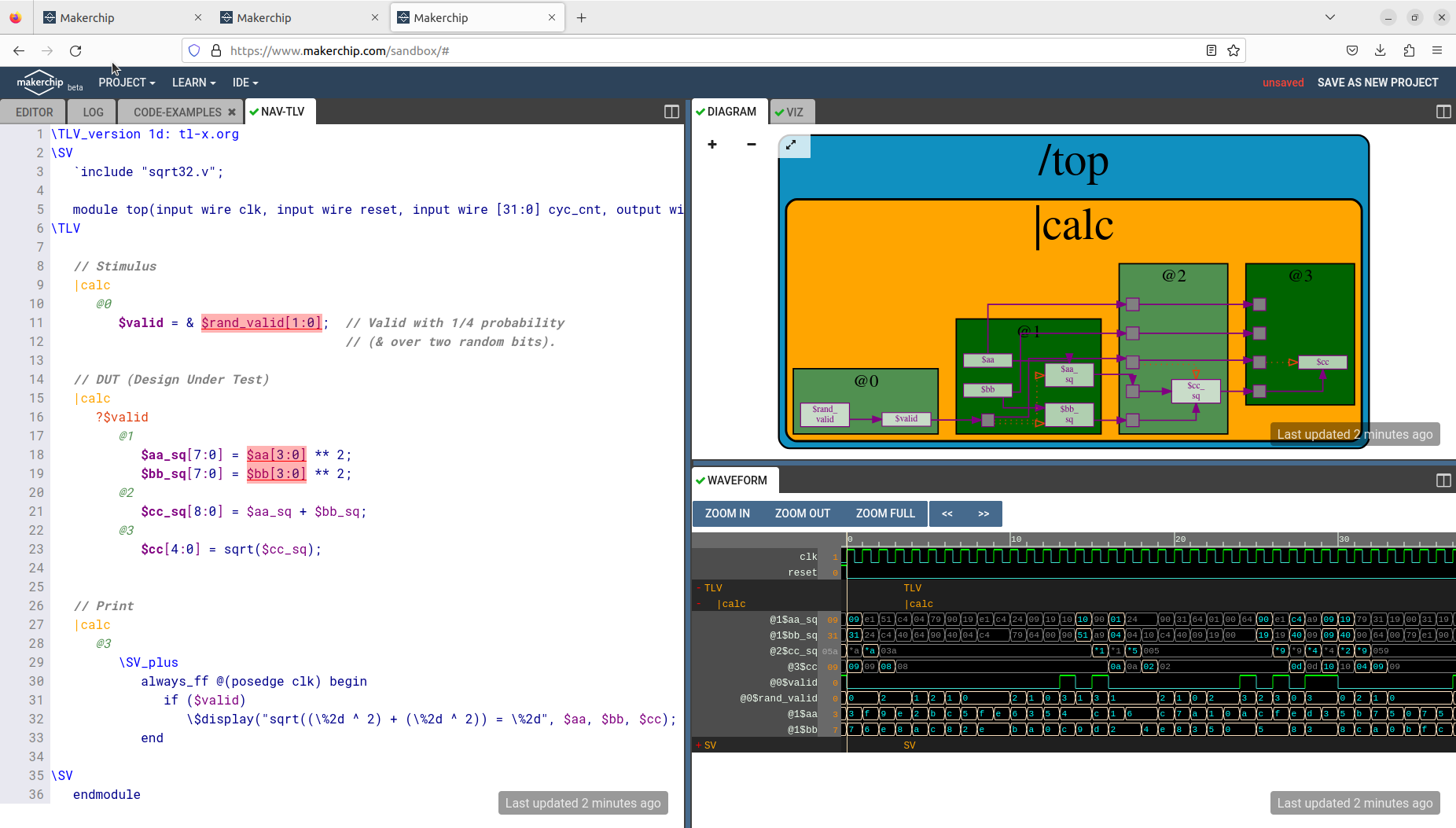Click the ZOOM FULL waveform button
This screenshot has width=1456, height=828.
885,513
